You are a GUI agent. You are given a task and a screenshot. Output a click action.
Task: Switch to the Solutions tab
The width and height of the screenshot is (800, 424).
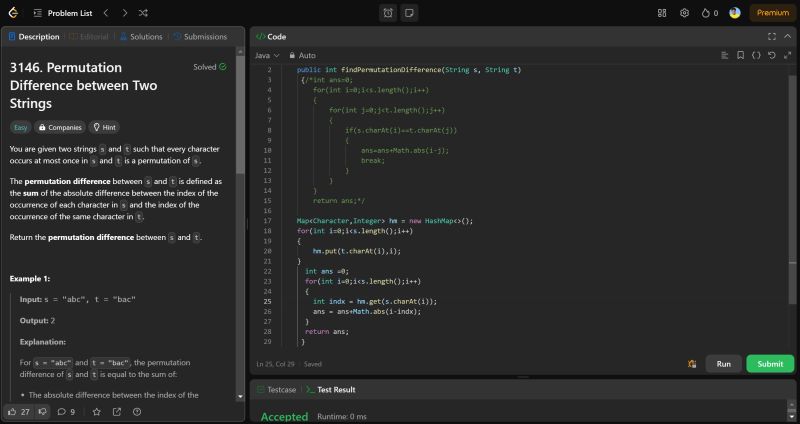point(141,37)
